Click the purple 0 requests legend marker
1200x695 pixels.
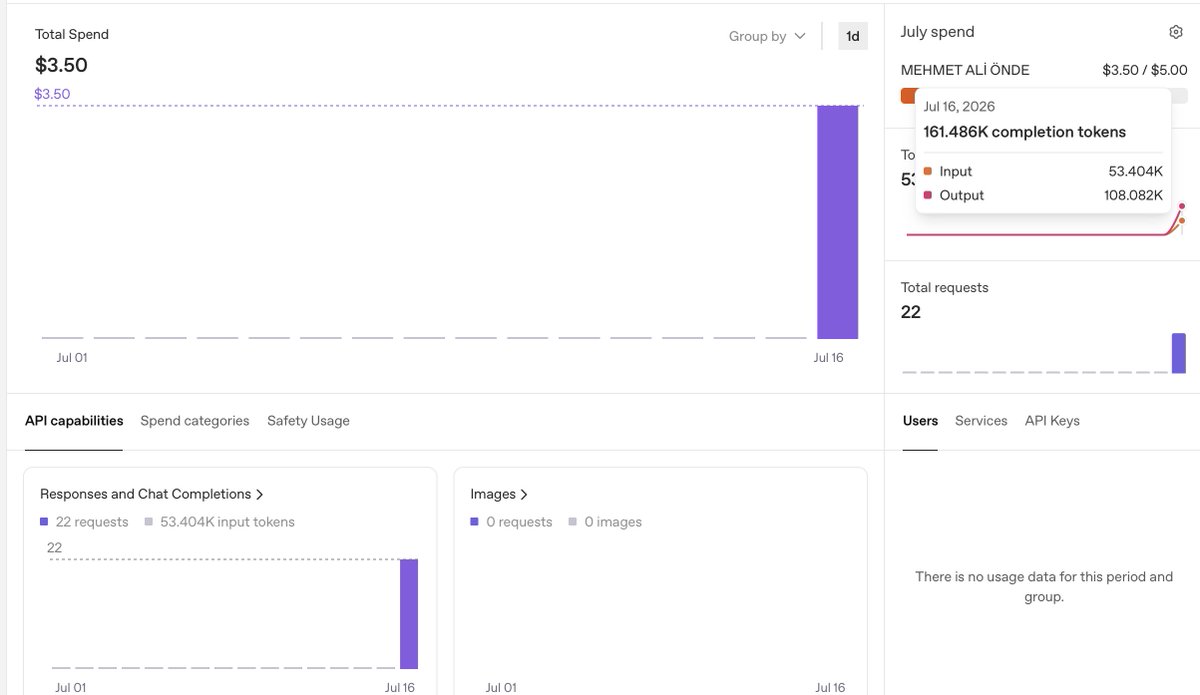[474, 522]
